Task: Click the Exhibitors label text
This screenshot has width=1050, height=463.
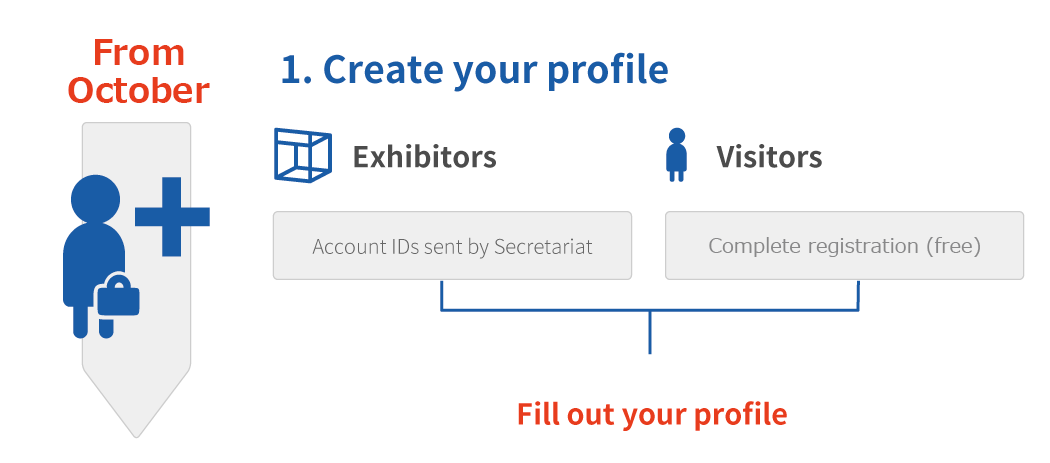Action: 425,157
